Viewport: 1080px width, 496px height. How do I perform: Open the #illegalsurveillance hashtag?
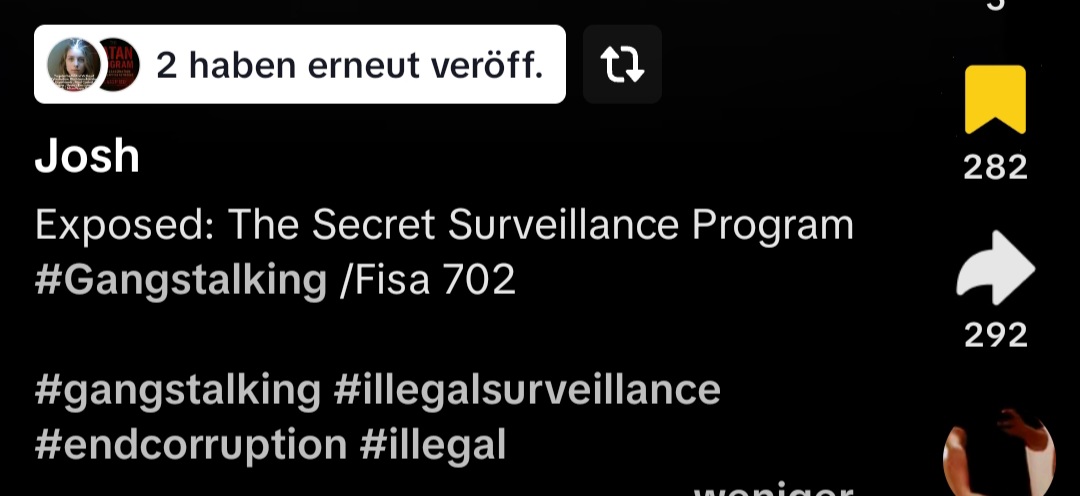527,389
